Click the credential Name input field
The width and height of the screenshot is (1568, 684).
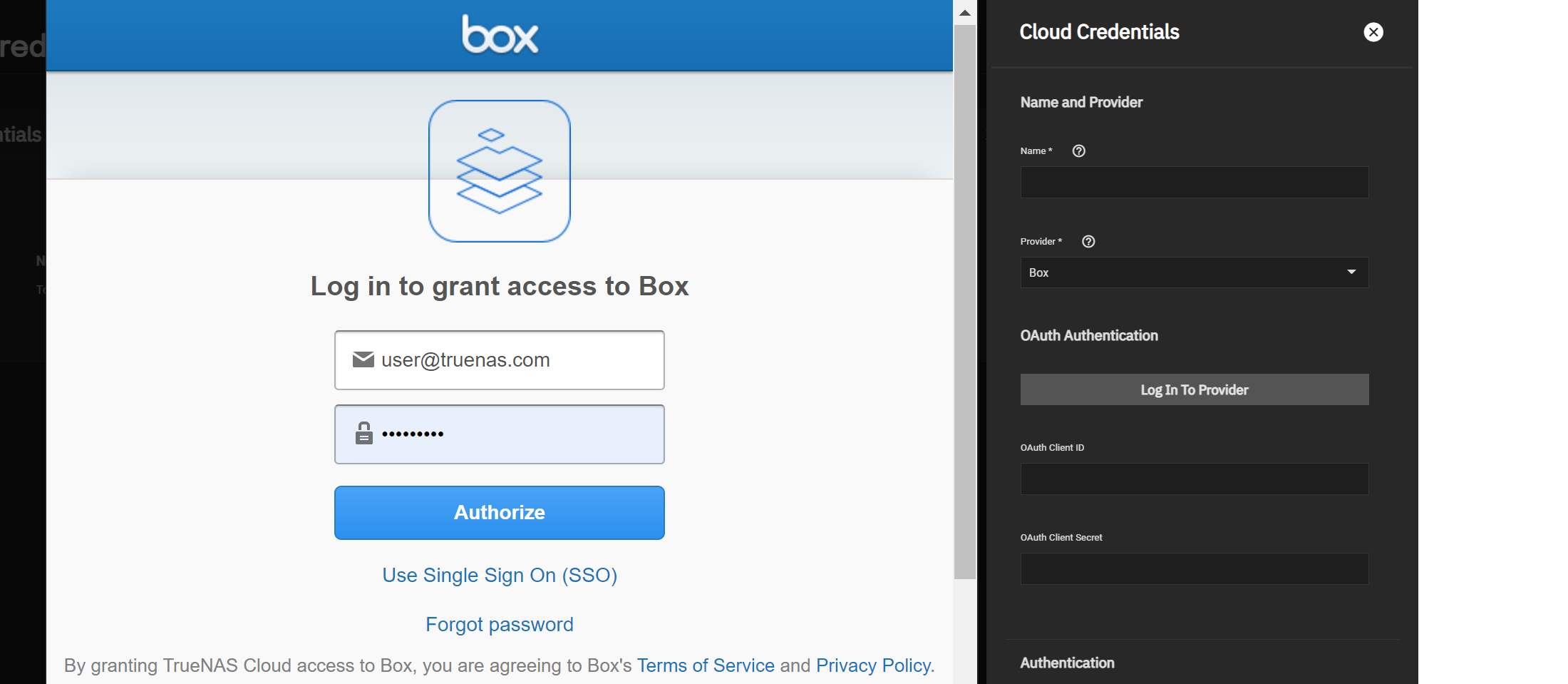[x=1195, y=183]
